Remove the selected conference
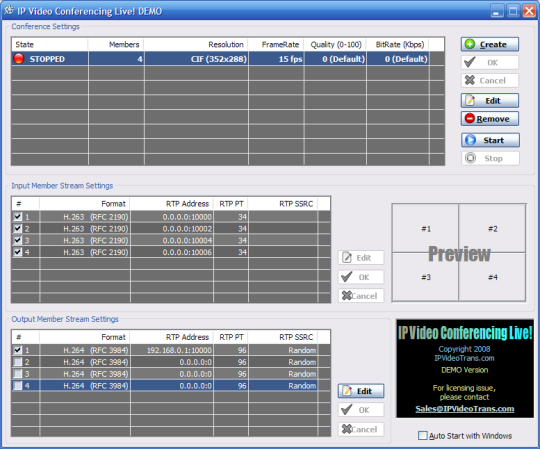 point(490,119)
